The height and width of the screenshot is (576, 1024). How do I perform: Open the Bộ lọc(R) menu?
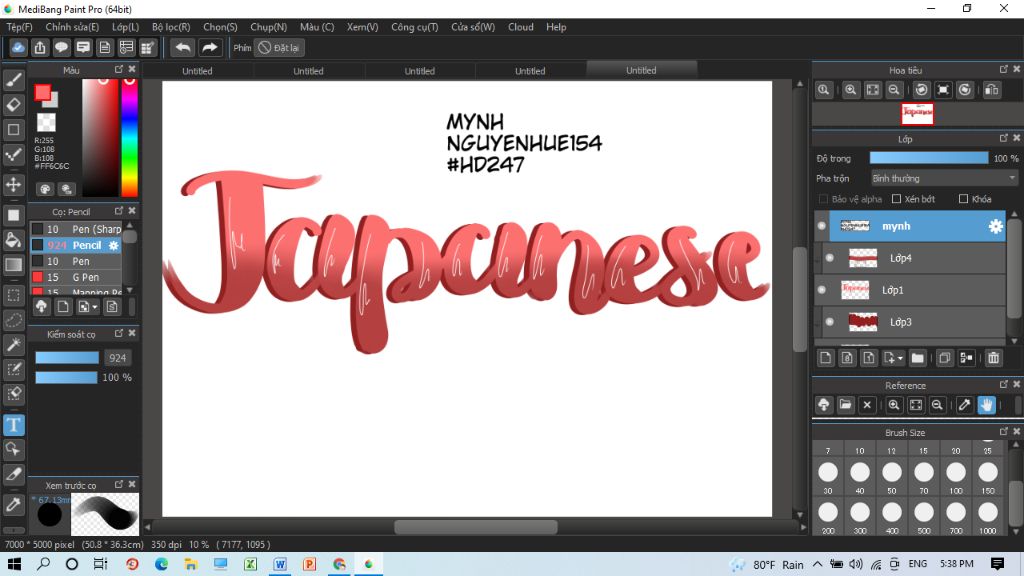pos(171,27)
